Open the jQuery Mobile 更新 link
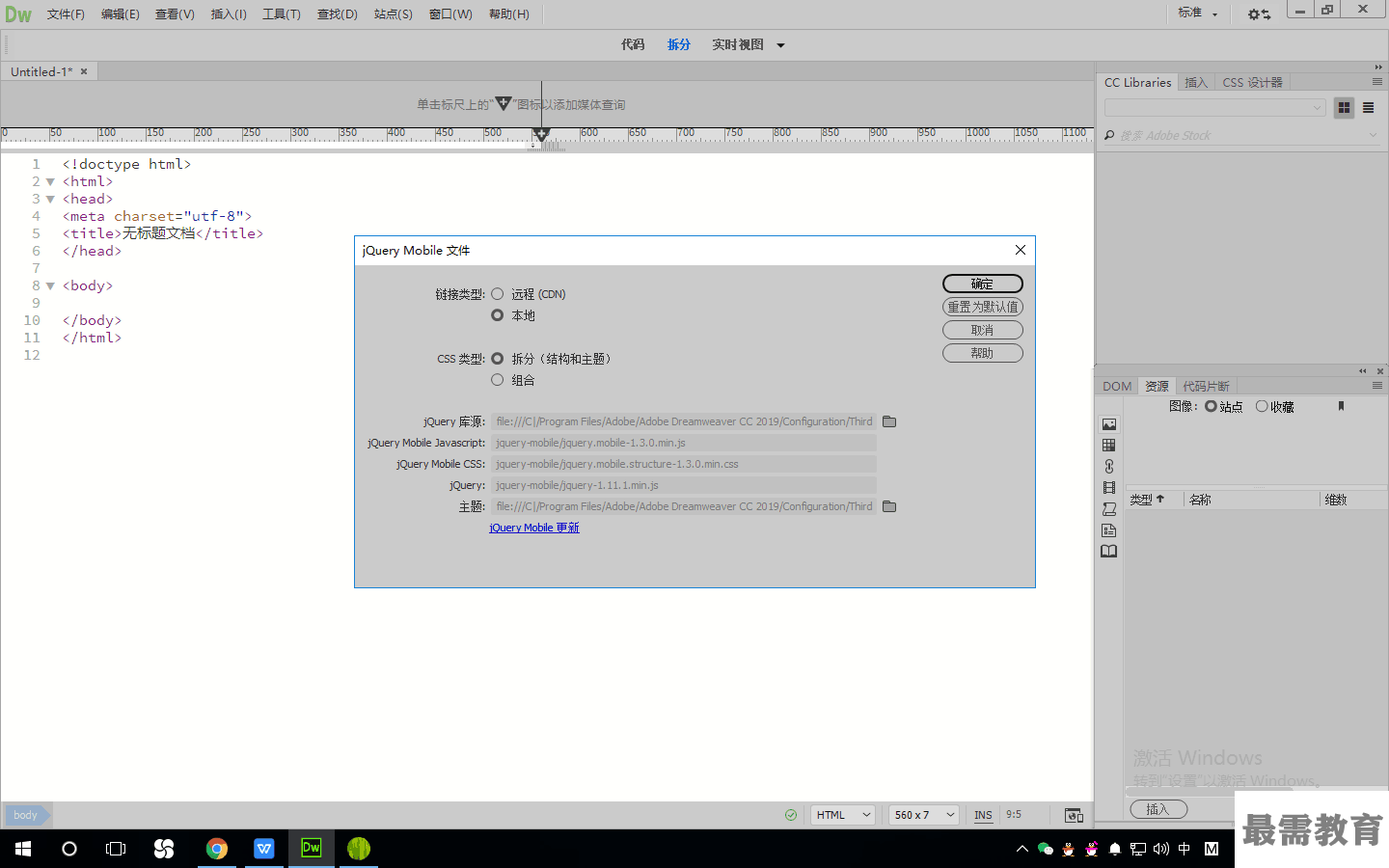The width and height of the screenshot is (1389, 868). (534, 528)
